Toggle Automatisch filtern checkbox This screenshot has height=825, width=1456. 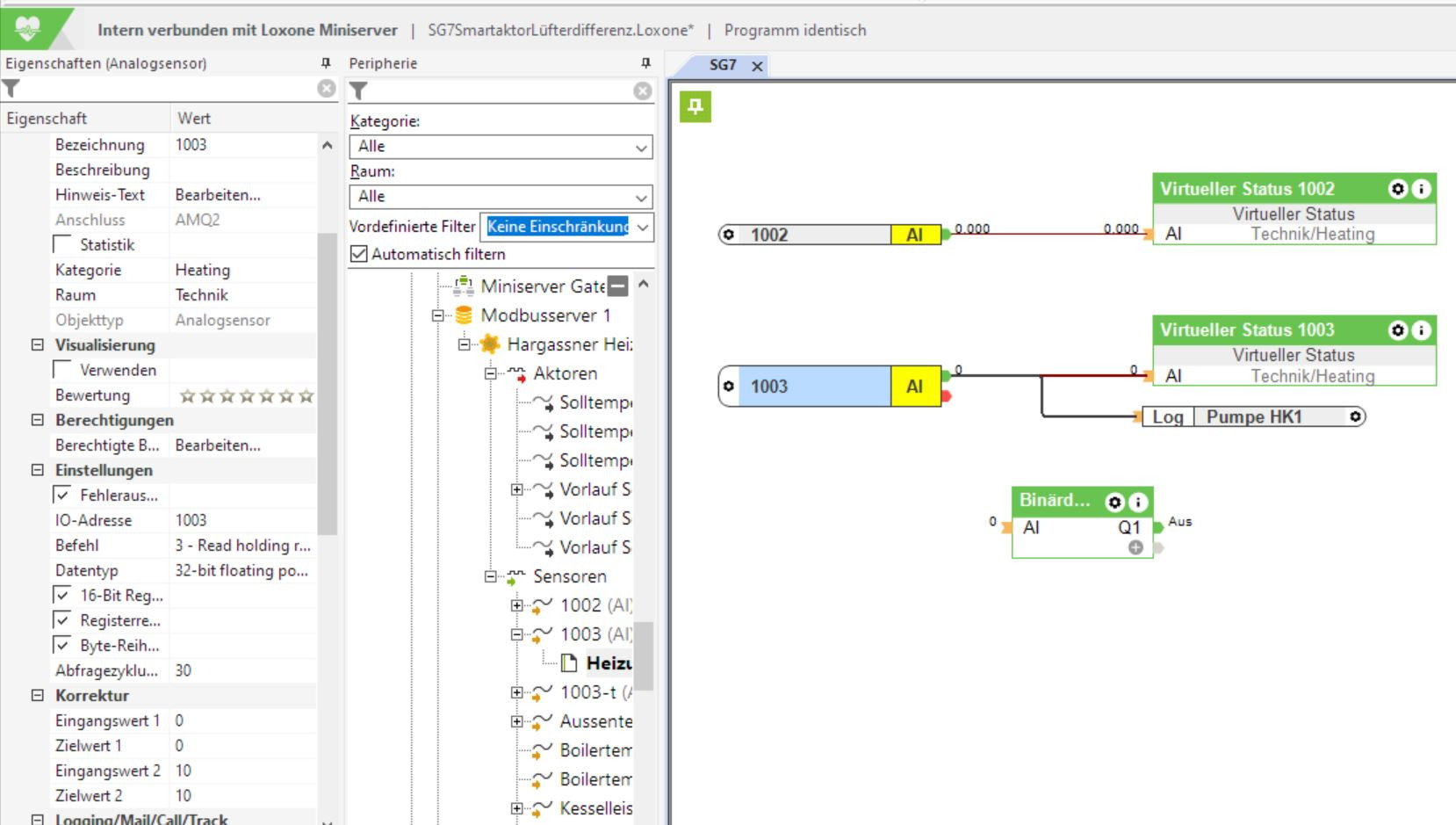[358, 254]
